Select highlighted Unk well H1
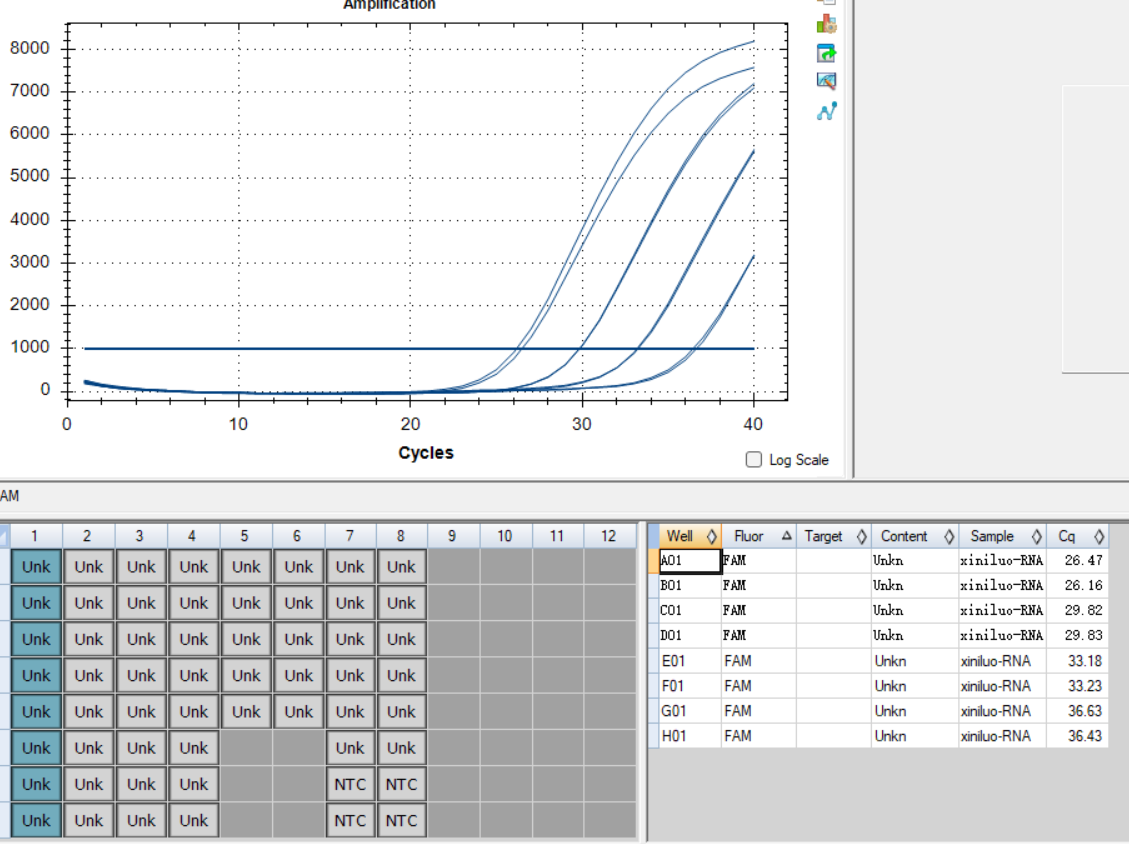1129x844 pixels. 36,820
